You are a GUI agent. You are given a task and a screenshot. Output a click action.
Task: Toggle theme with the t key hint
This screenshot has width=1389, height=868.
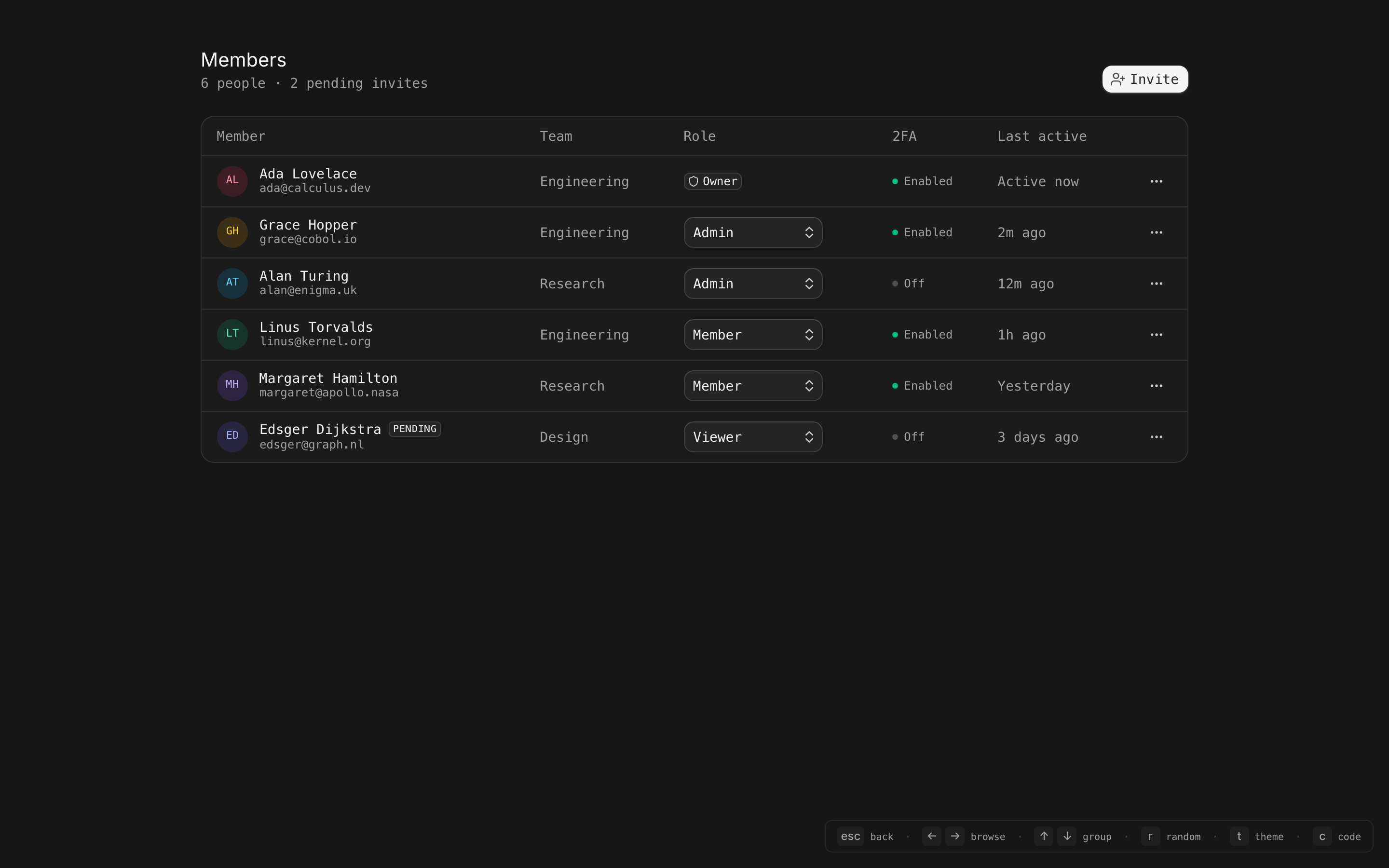(1239, 837)
